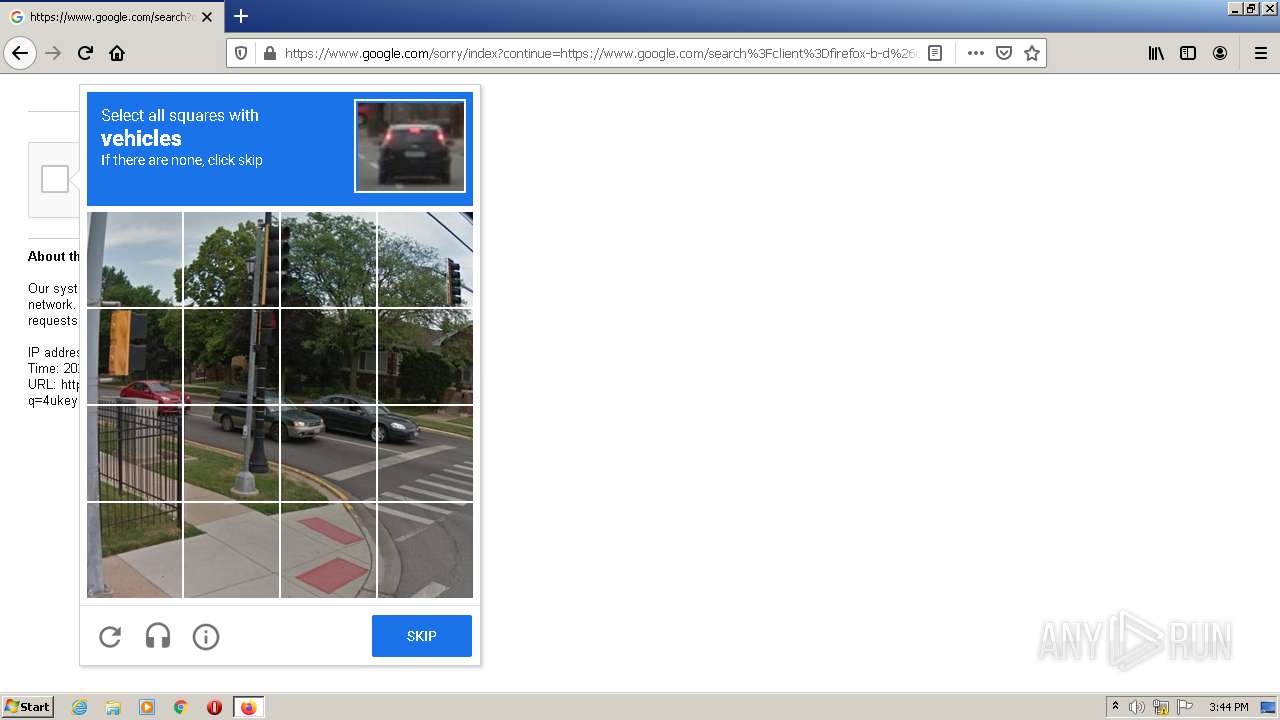View site security lock information

(269, 53)
